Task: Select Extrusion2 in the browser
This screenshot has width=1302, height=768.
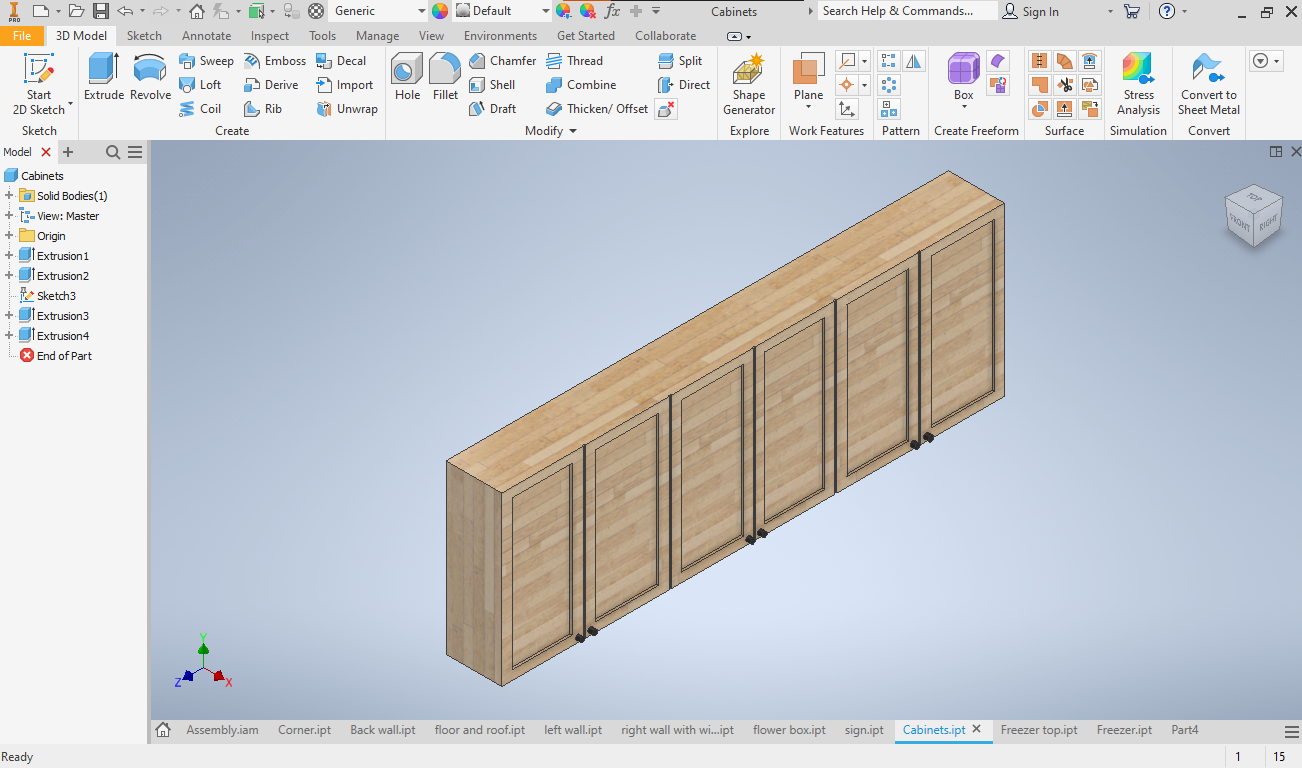Action: [x=55, y=276]
